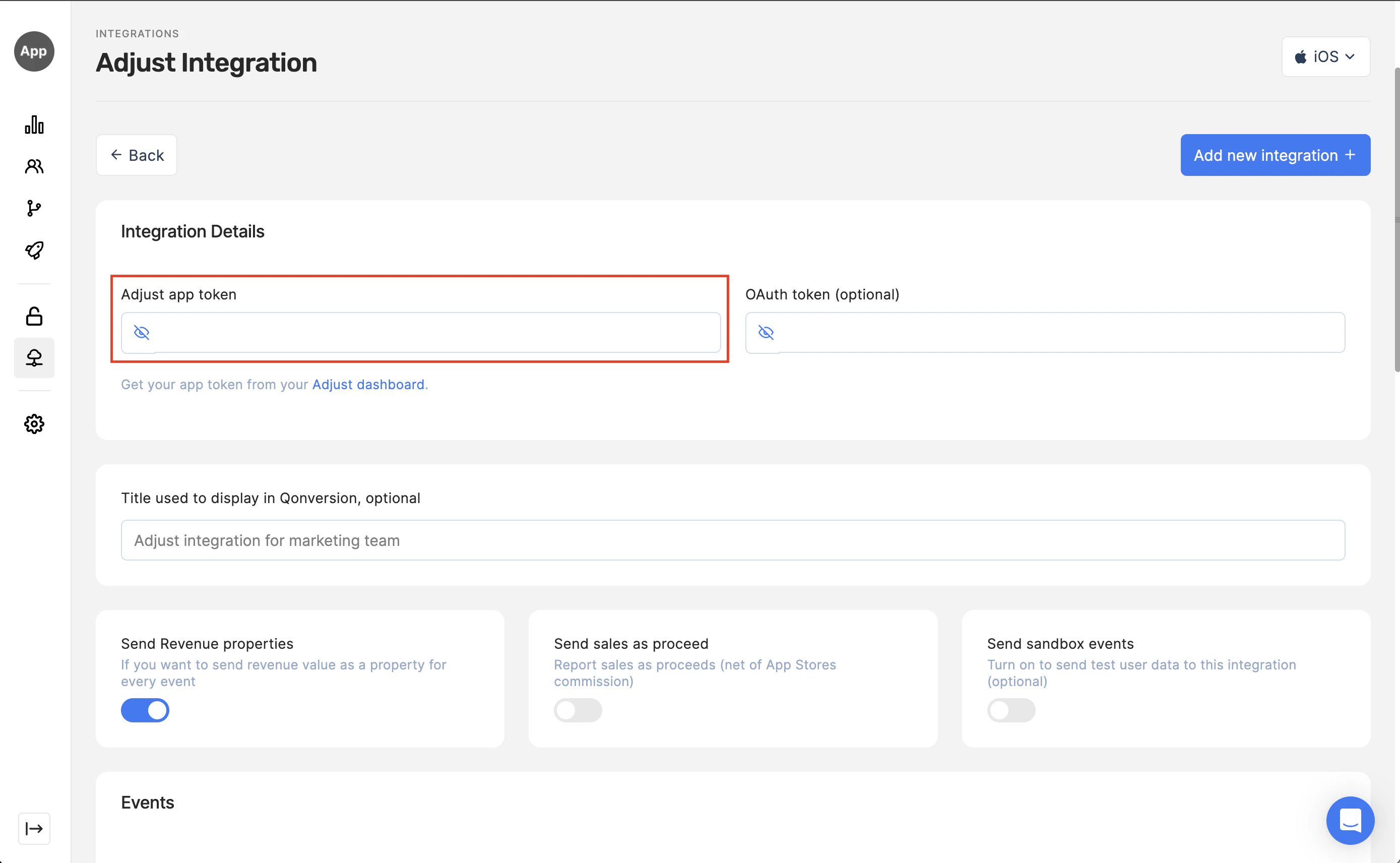
Task: Disable Send Revenue properties toggle
Action: click(145, 710)
